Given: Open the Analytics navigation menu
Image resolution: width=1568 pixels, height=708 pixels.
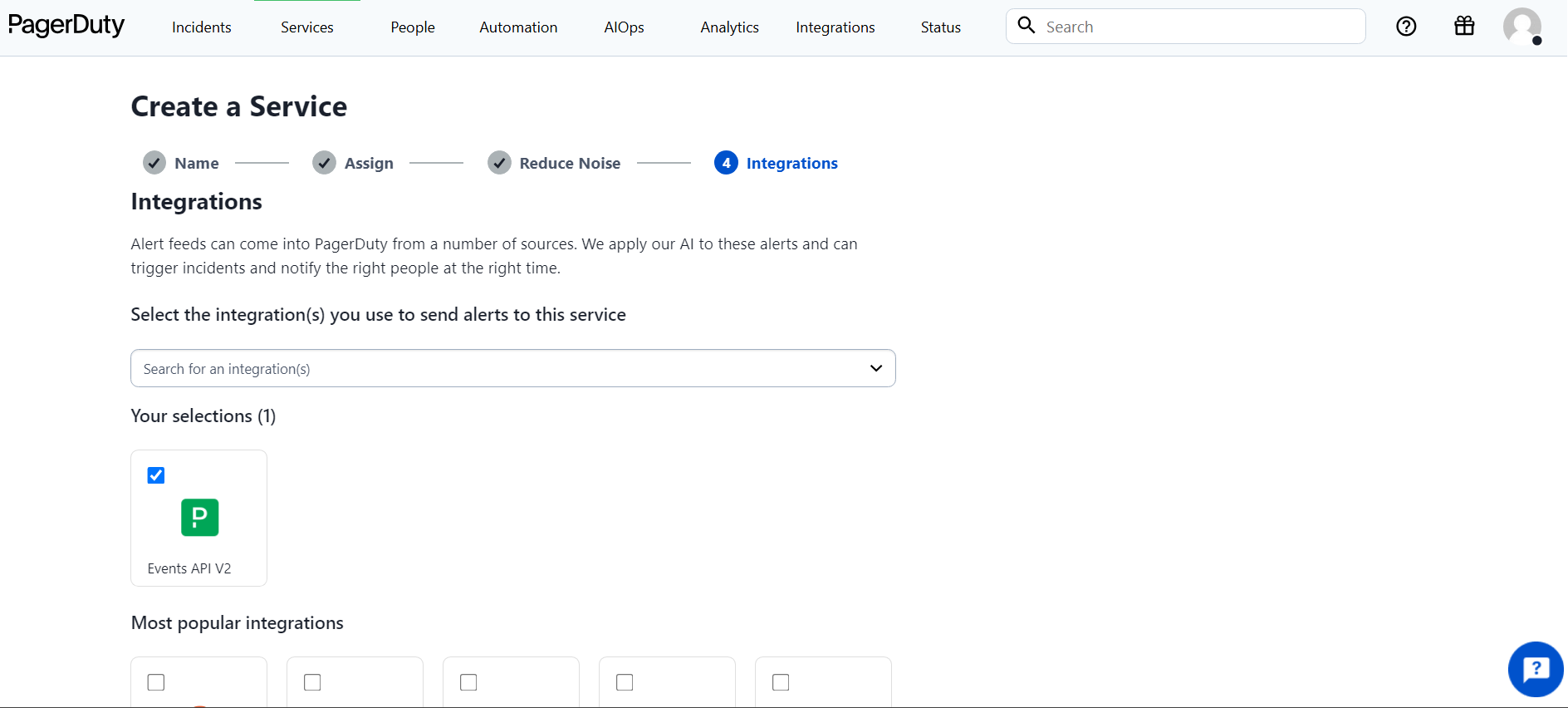Looking at the screenshot, I should pyautogui.click(x=729, y=27).
